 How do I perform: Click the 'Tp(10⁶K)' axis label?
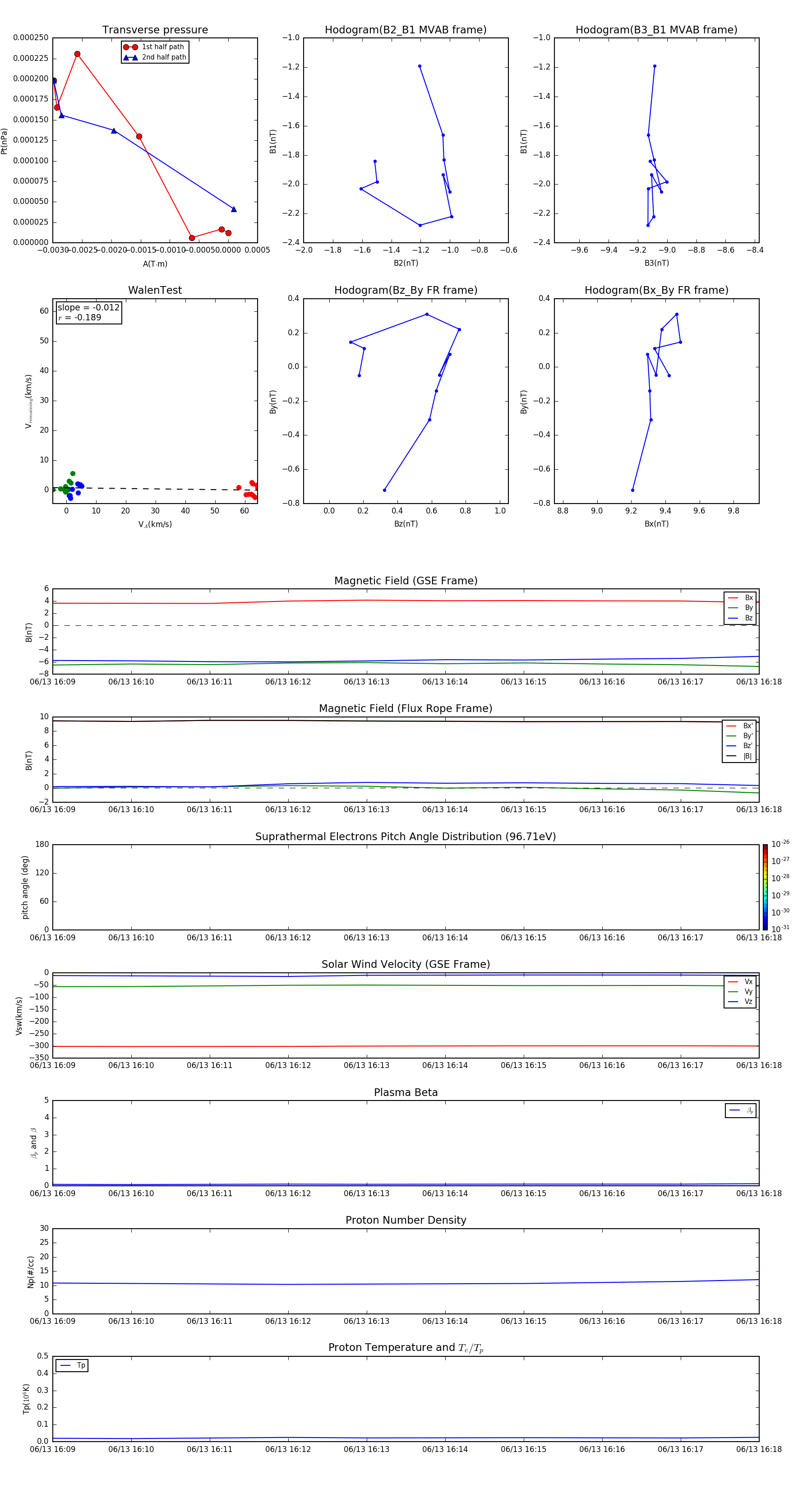pyautogui.click(x=26, y=1399)
